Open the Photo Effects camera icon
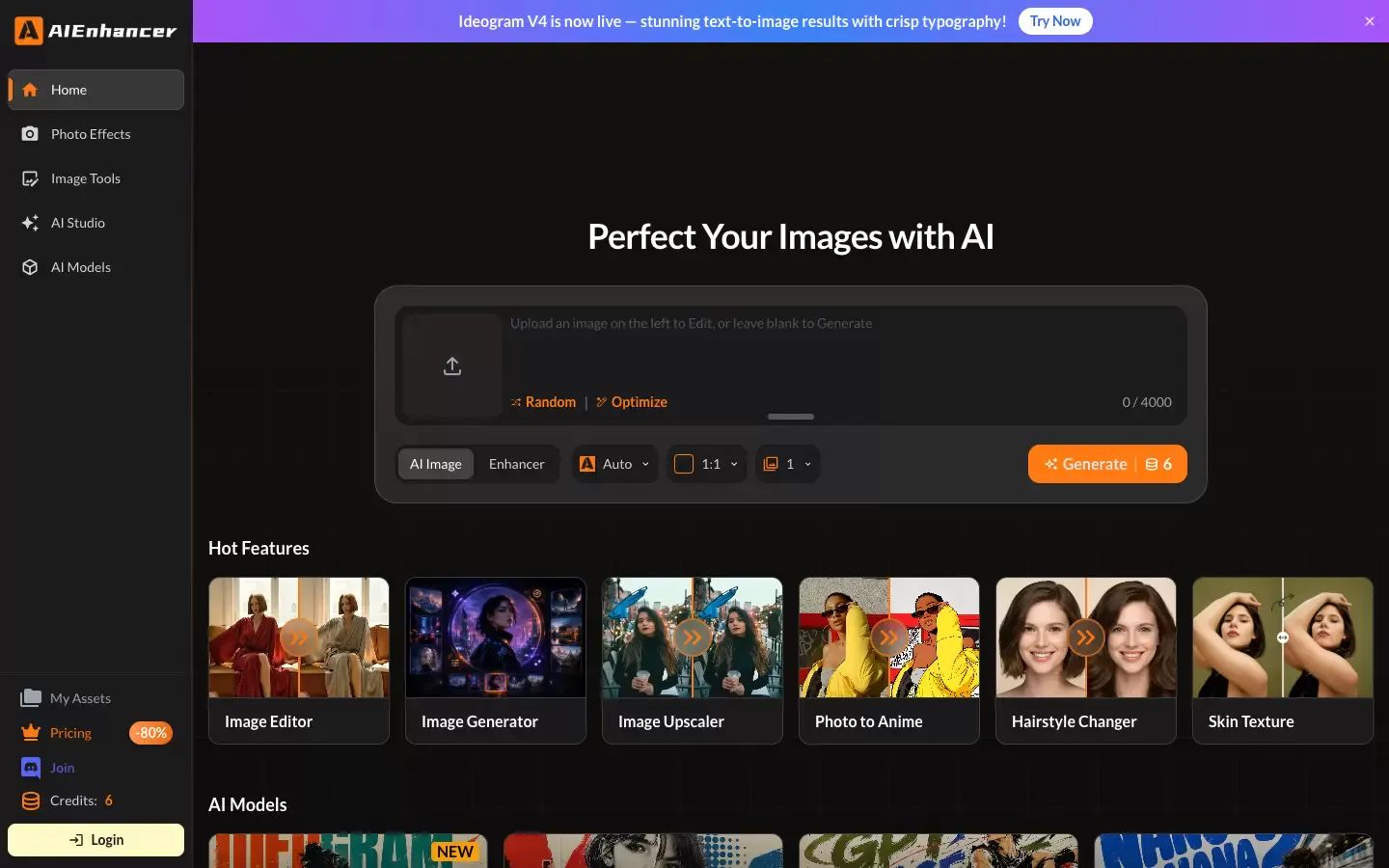The width and height of the screenshot is (1389, 868). (x=30, y=134)
